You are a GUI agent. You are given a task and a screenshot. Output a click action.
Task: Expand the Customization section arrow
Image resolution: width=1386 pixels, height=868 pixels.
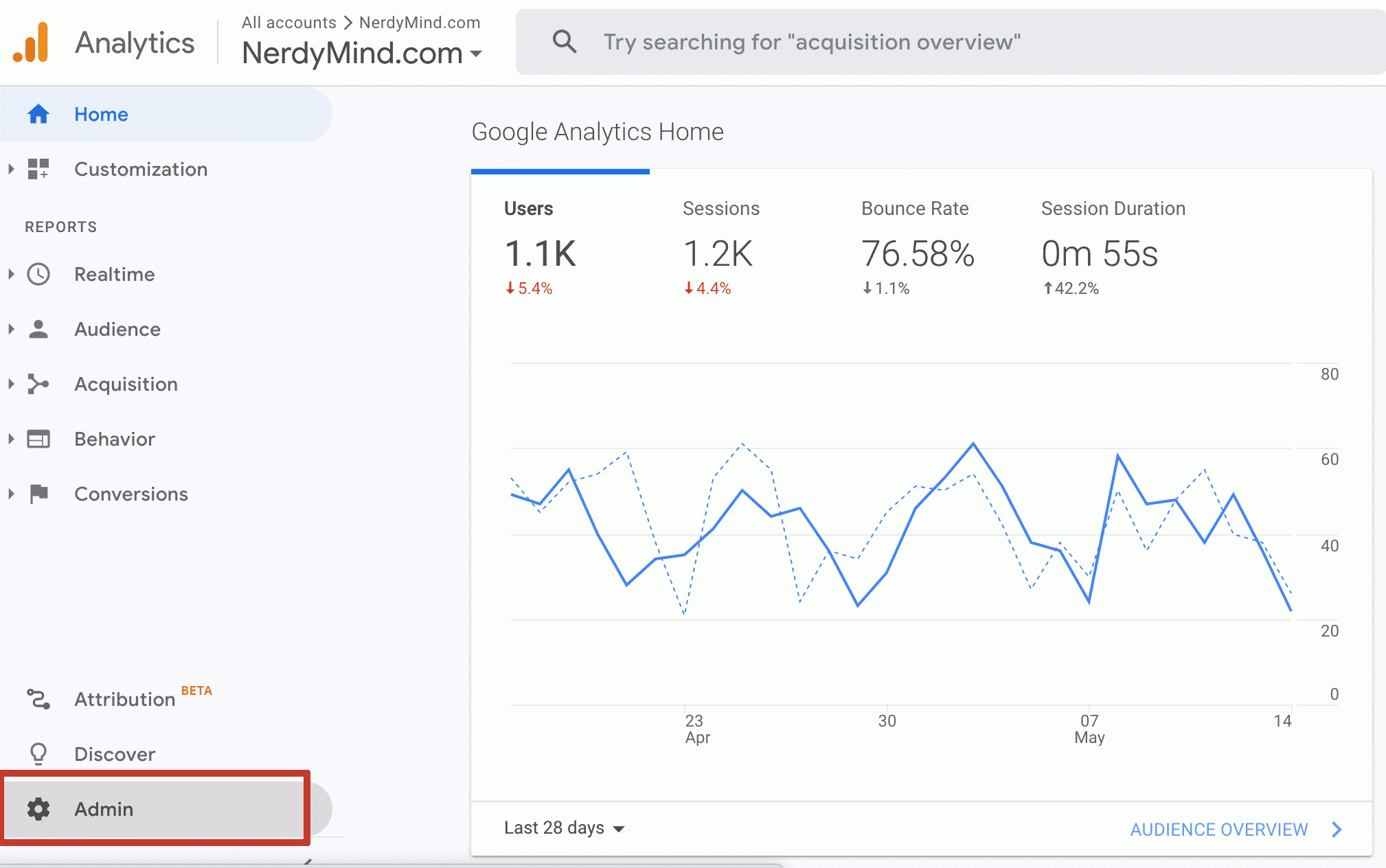[11, 169]
